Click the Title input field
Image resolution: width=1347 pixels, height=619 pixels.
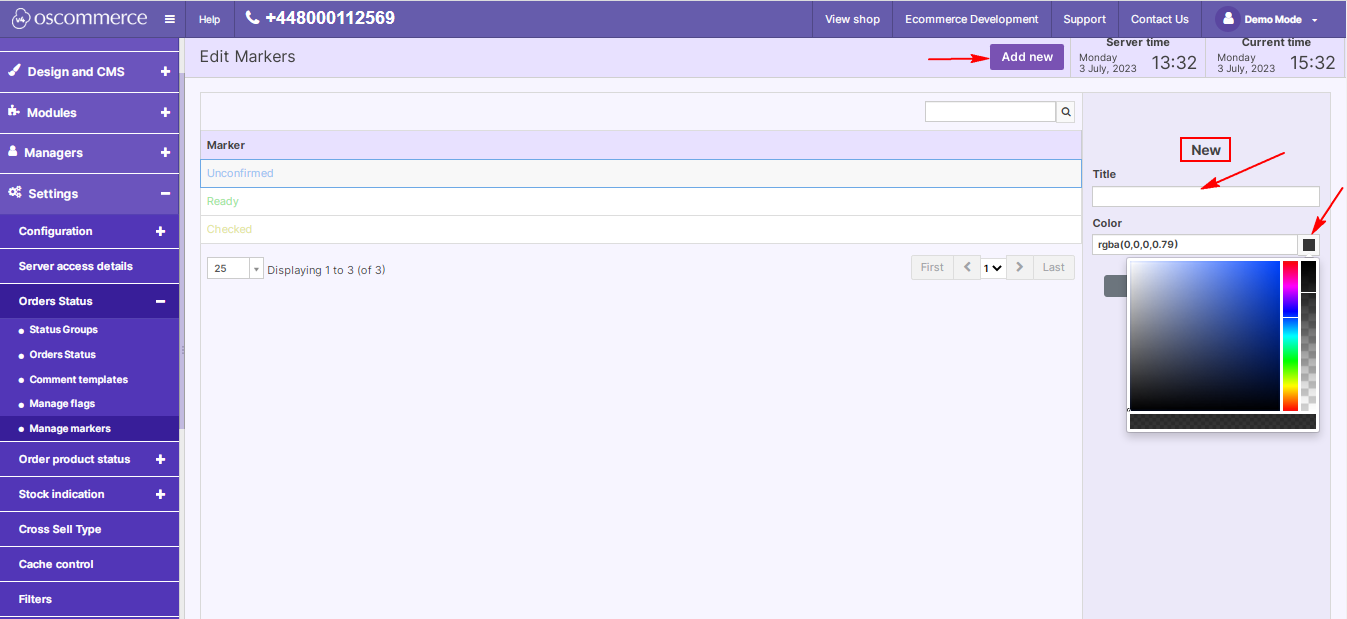click(x=1205, y=197)
